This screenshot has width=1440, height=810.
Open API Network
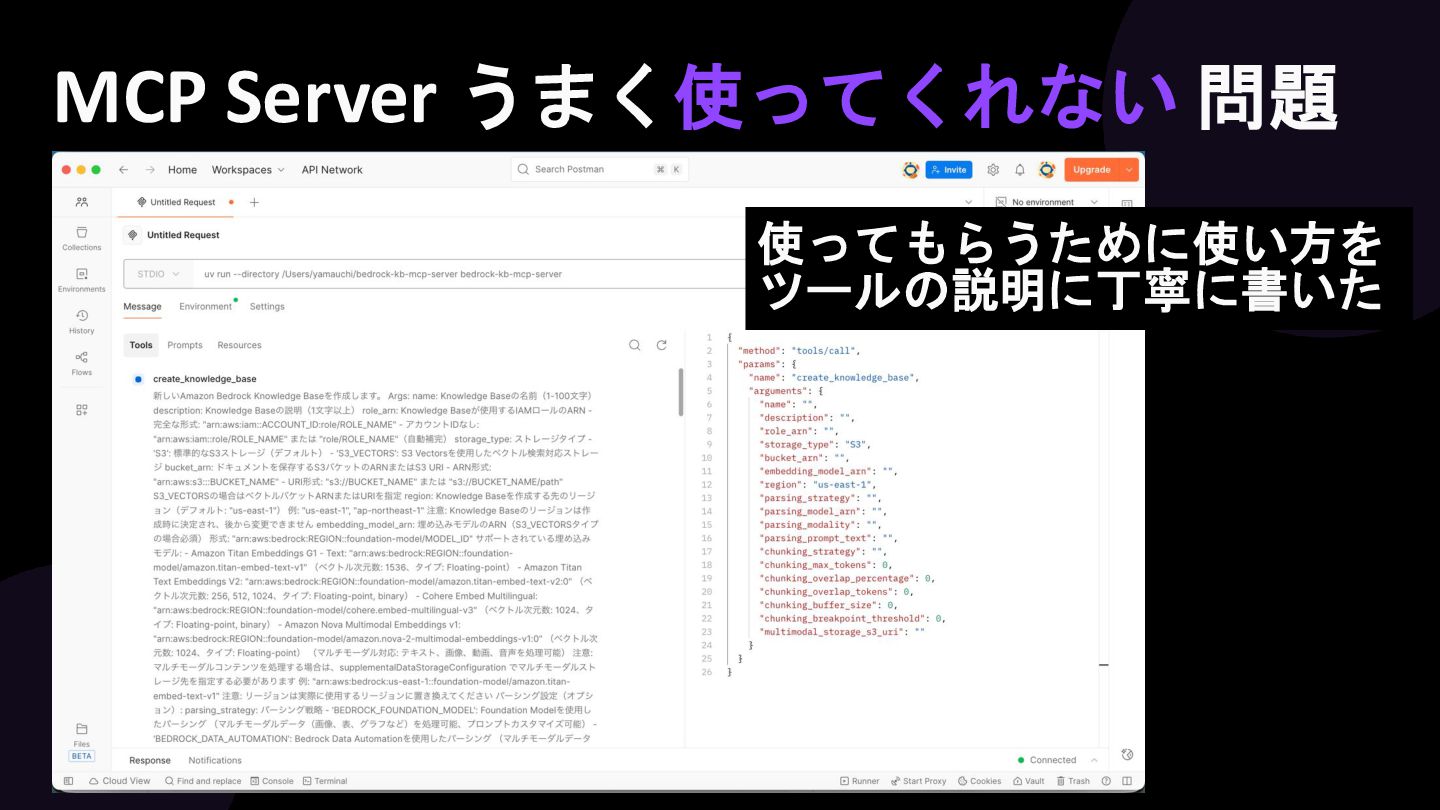[x=332, y=170]
